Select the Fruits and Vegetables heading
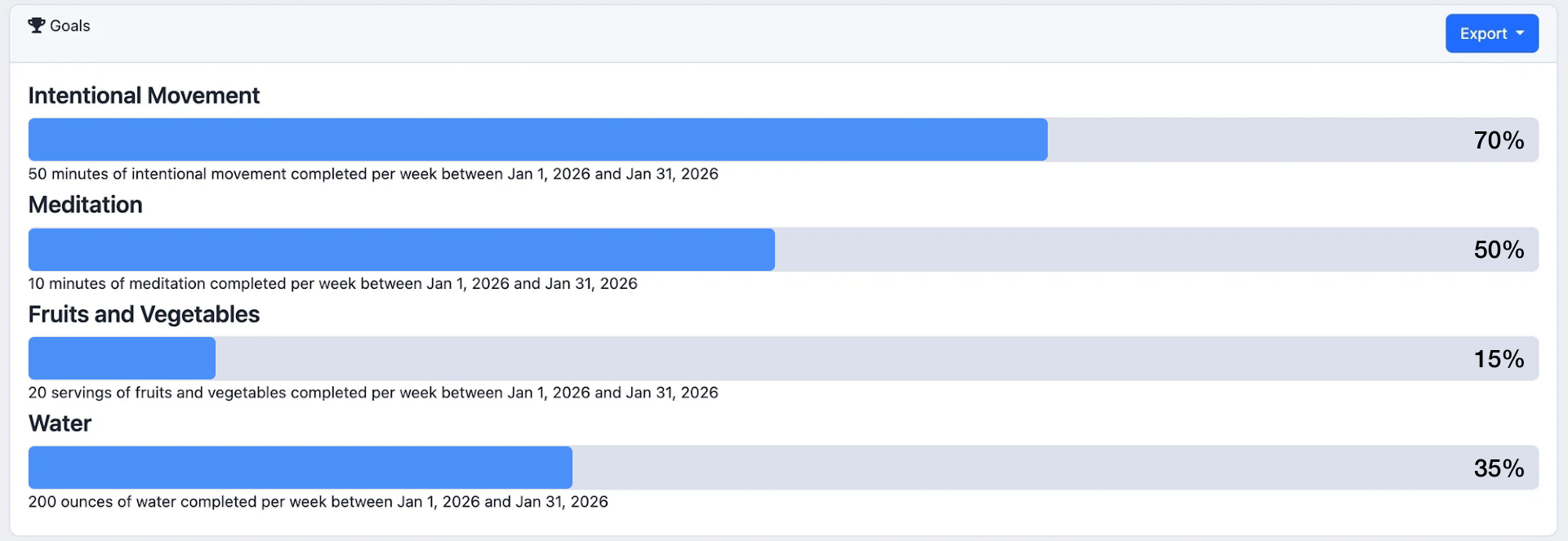This screenshot has height=541, width=1568. (x=144, y=314)
